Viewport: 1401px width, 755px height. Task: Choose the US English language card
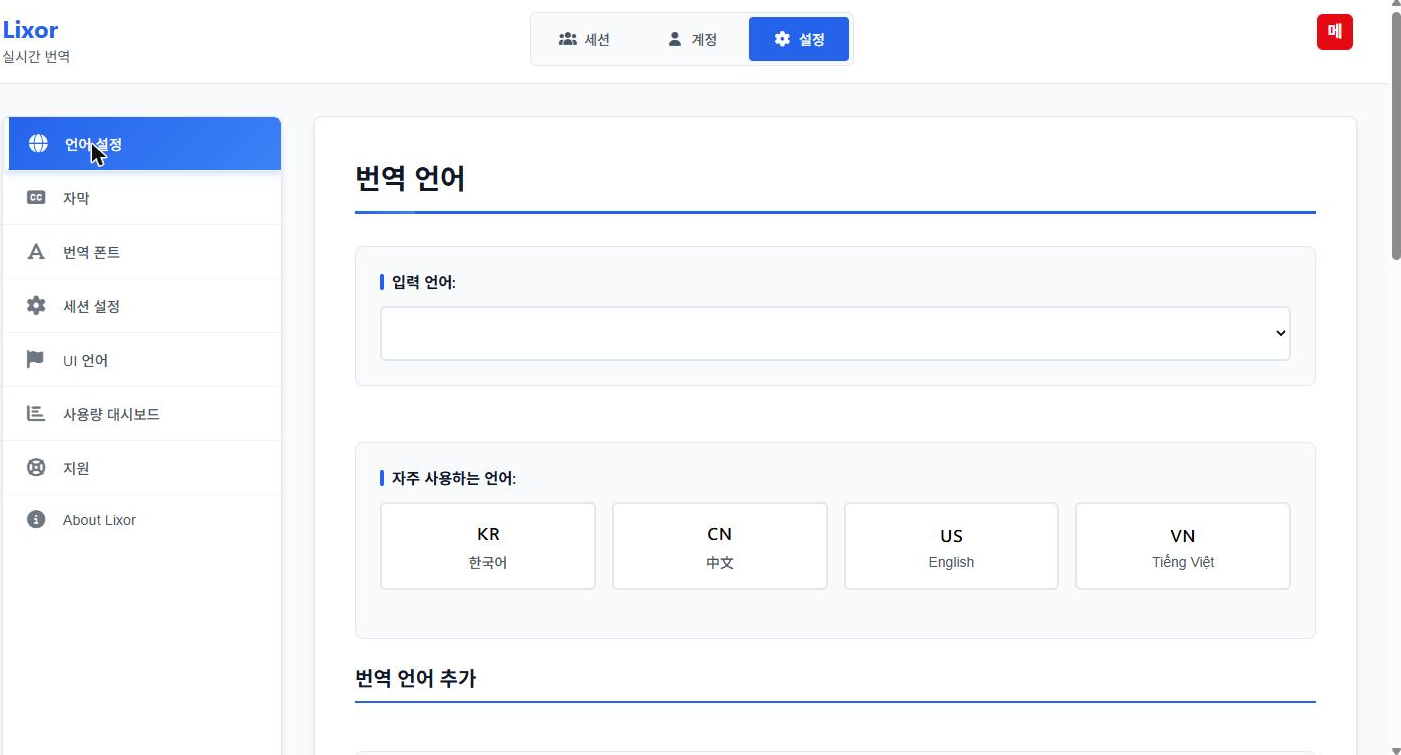point(951,546)
